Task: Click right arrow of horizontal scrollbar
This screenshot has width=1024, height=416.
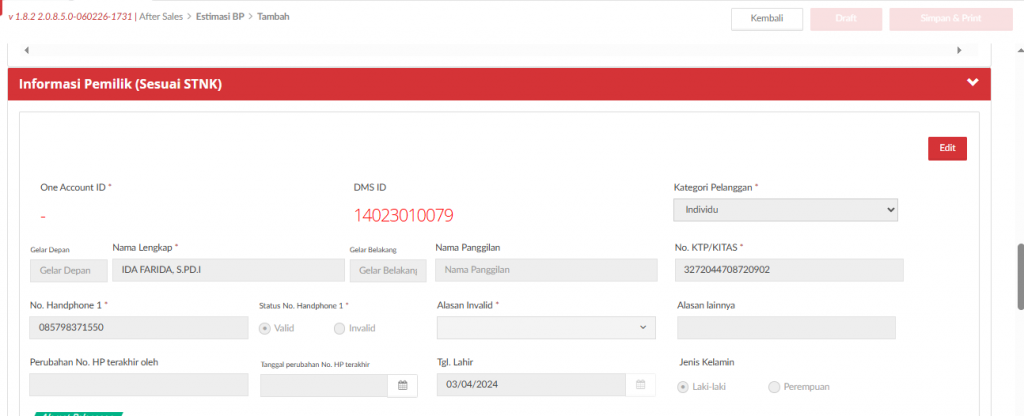Action: click(959, 50)
